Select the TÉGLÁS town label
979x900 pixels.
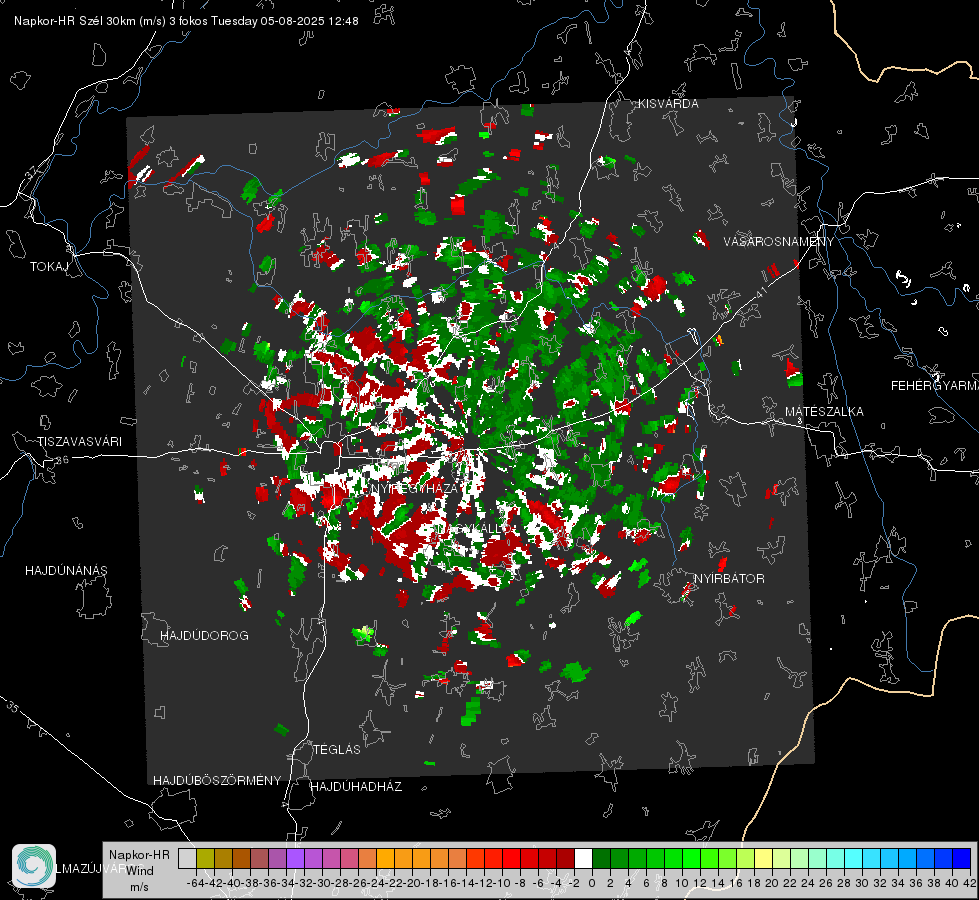pyautogui.click(x=337, y=750)
